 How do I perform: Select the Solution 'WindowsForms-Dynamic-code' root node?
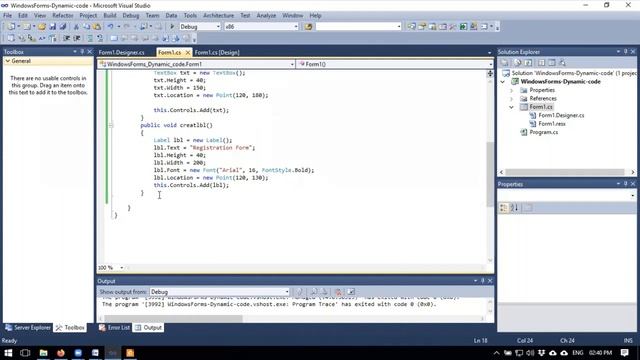pyautogui.click(x=569, y=73)
